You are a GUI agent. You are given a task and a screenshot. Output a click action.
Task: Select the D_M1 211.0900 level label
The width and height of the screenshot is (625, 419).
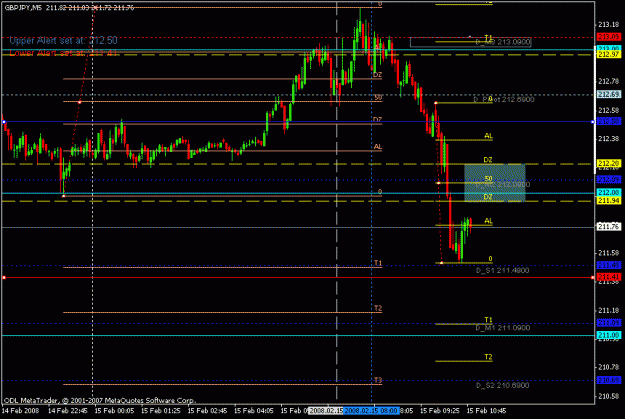pyautogui.click(x=503, y=328)
